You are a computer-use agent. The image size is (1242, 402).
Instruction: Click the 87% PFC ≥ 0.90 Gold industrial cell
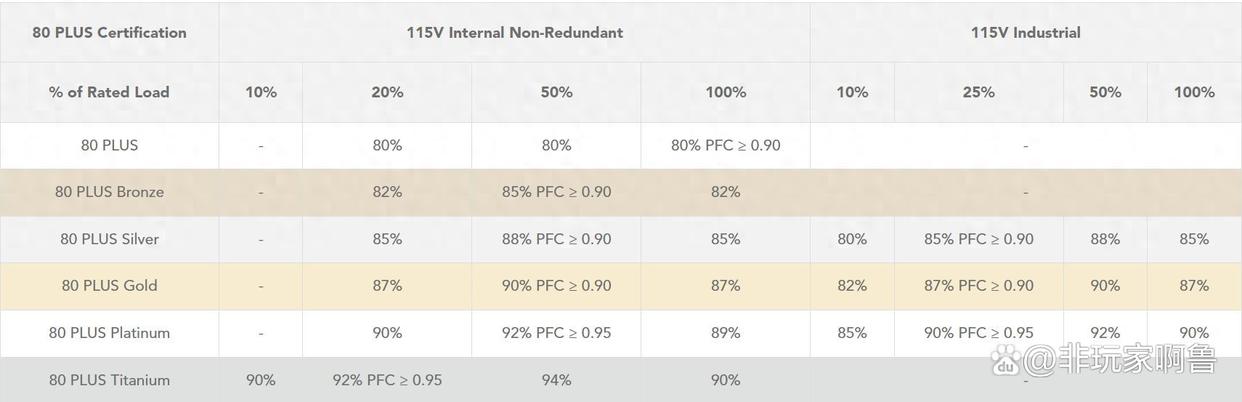coord(978,285)
